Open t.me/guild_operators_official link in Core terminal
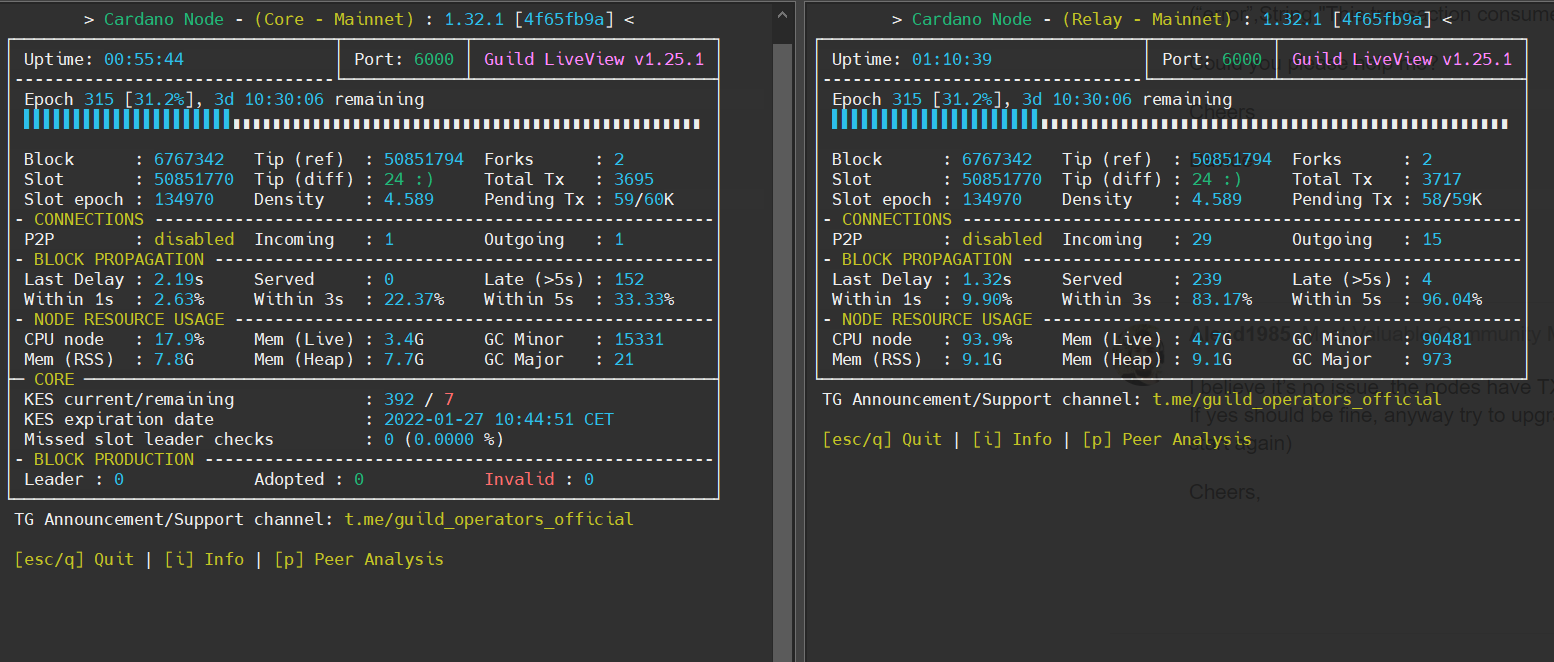1554x662 pixels. [488, 519]
